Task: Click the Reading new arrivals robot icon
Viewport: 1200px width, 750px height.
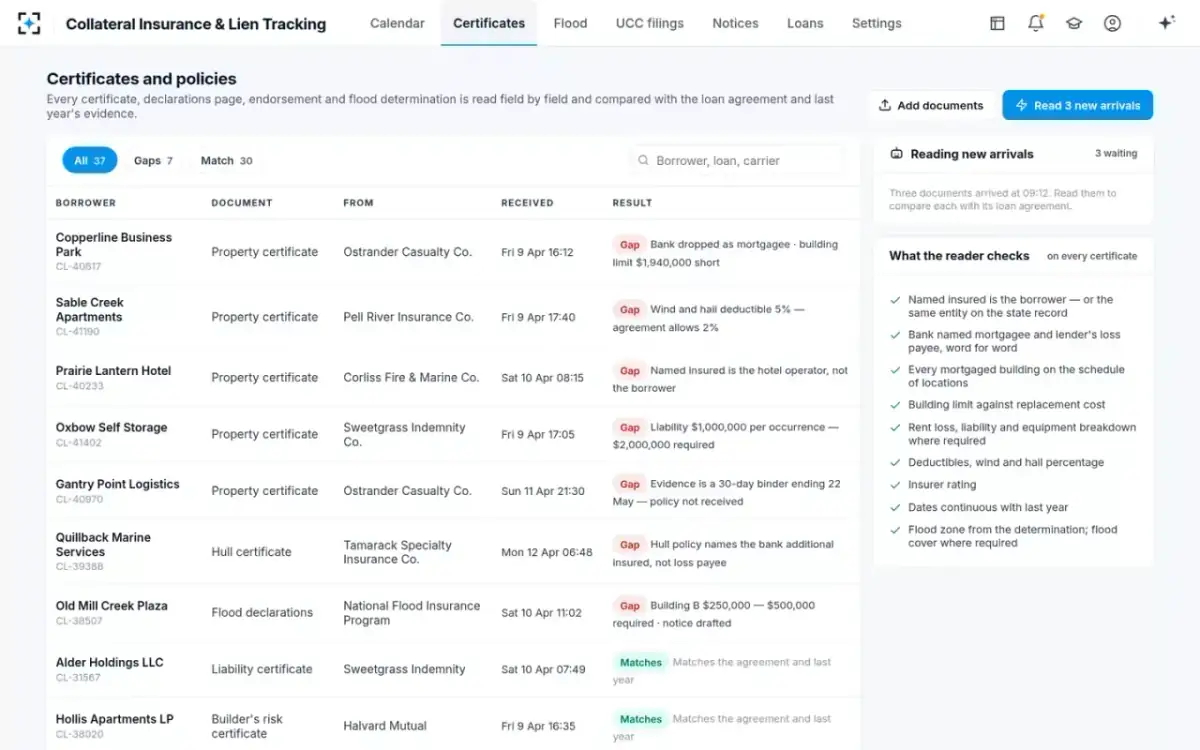Action: click(896, 154)
